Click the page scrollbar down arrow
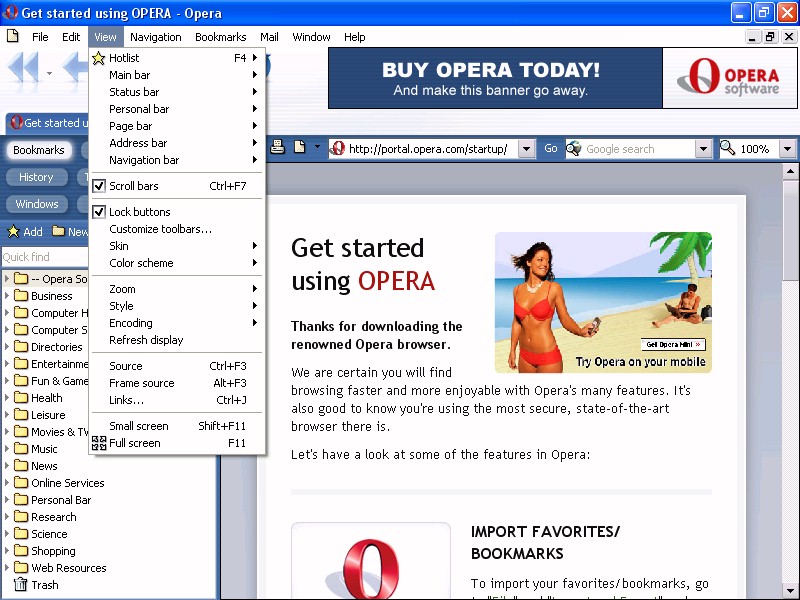The image size is (800, 600). (x=790, y=590)
